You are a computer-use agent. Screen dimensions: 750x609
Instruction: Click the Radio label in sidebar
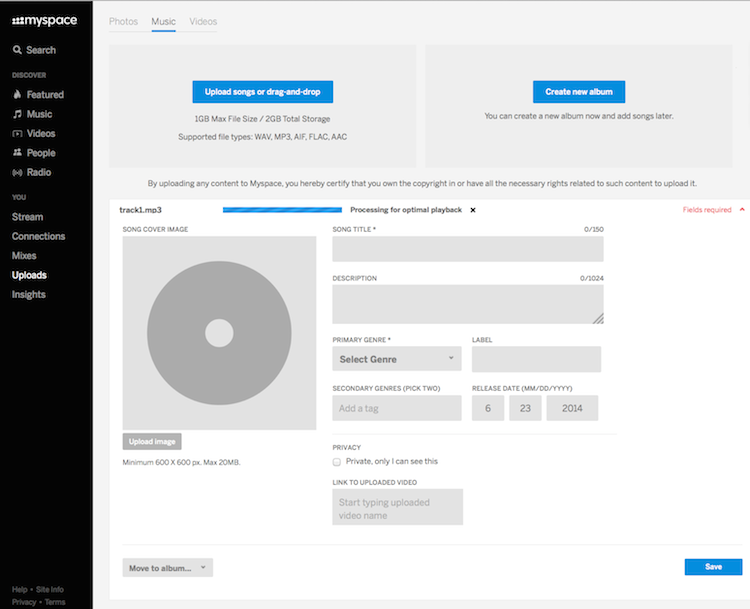[39, 173]
